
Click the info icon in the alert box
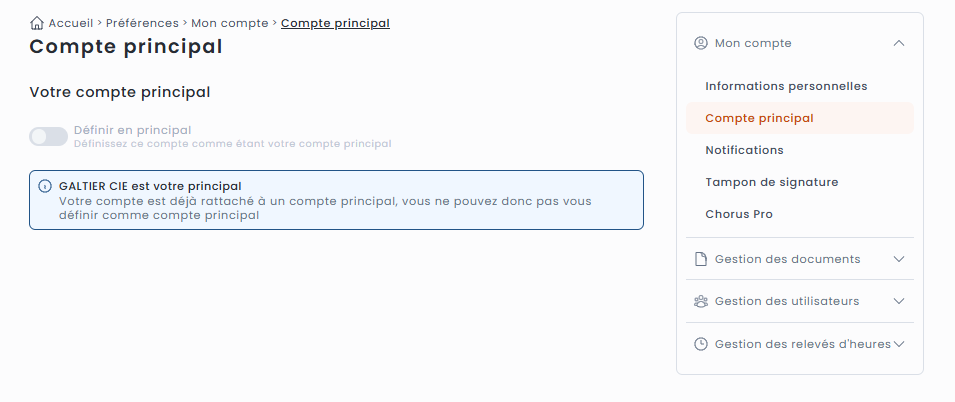(x=45, y=186)
